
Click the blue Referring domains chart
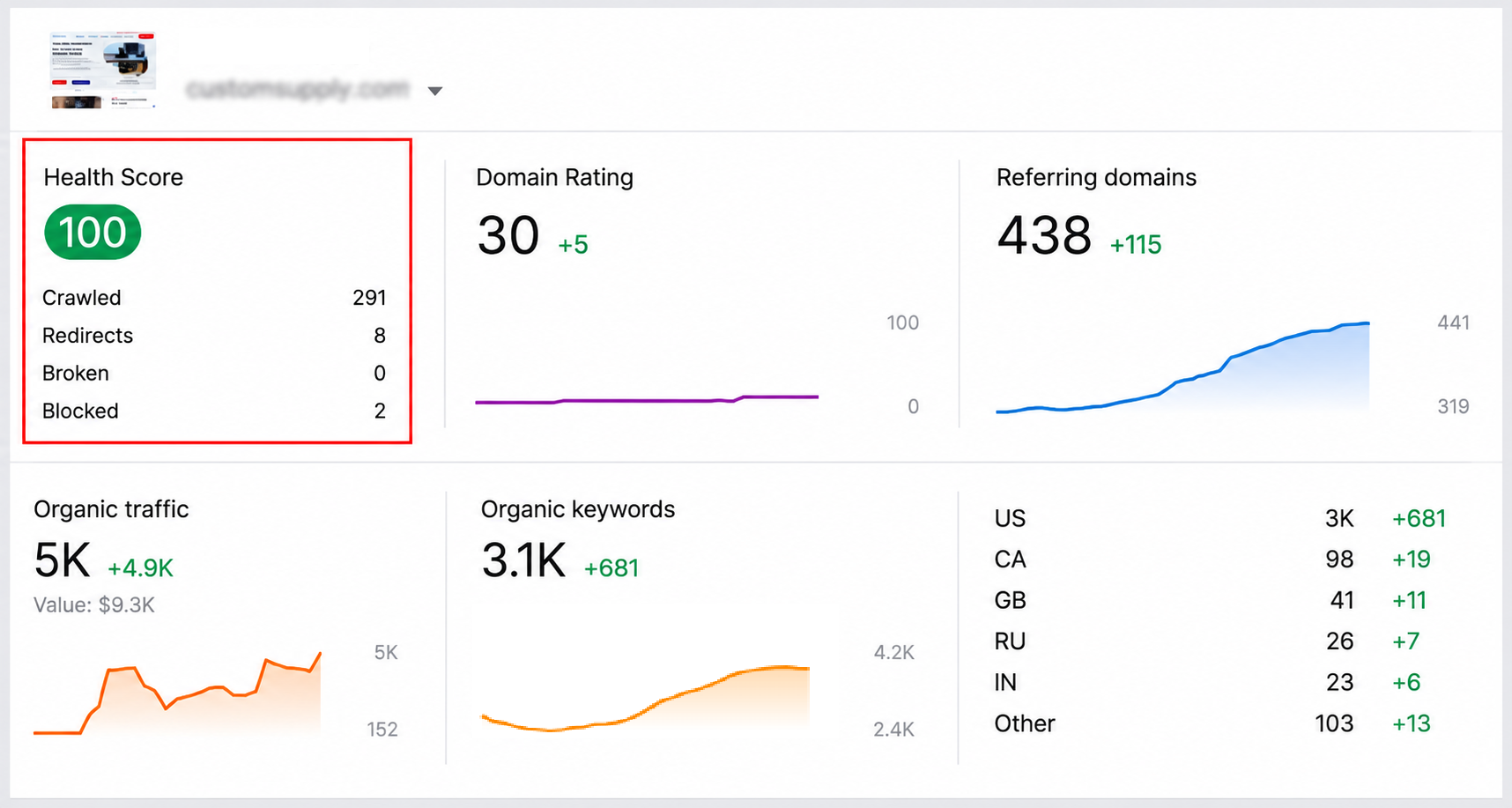point(1182,368)
